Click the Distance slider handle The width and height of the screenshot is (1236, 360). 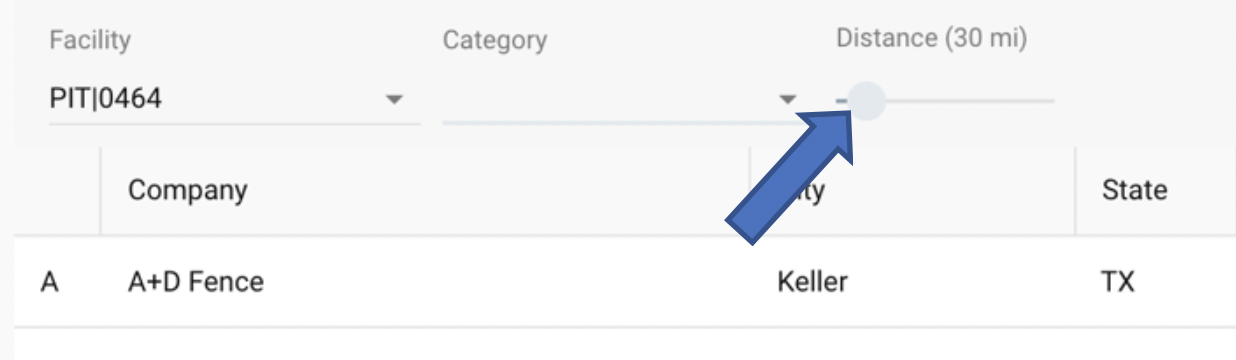click(x=866, y=101)
